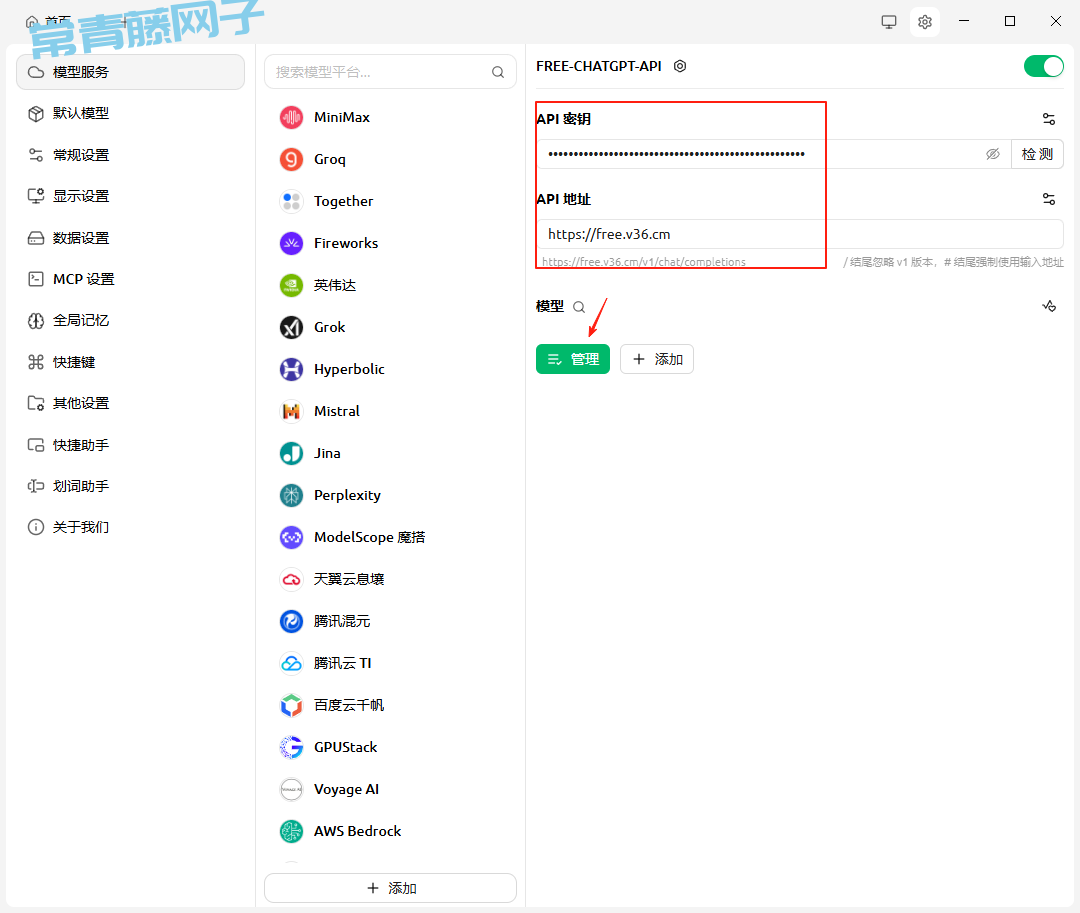Open 关于我们 page
Screen dimensions: 1080x913
tap(130, 527)
